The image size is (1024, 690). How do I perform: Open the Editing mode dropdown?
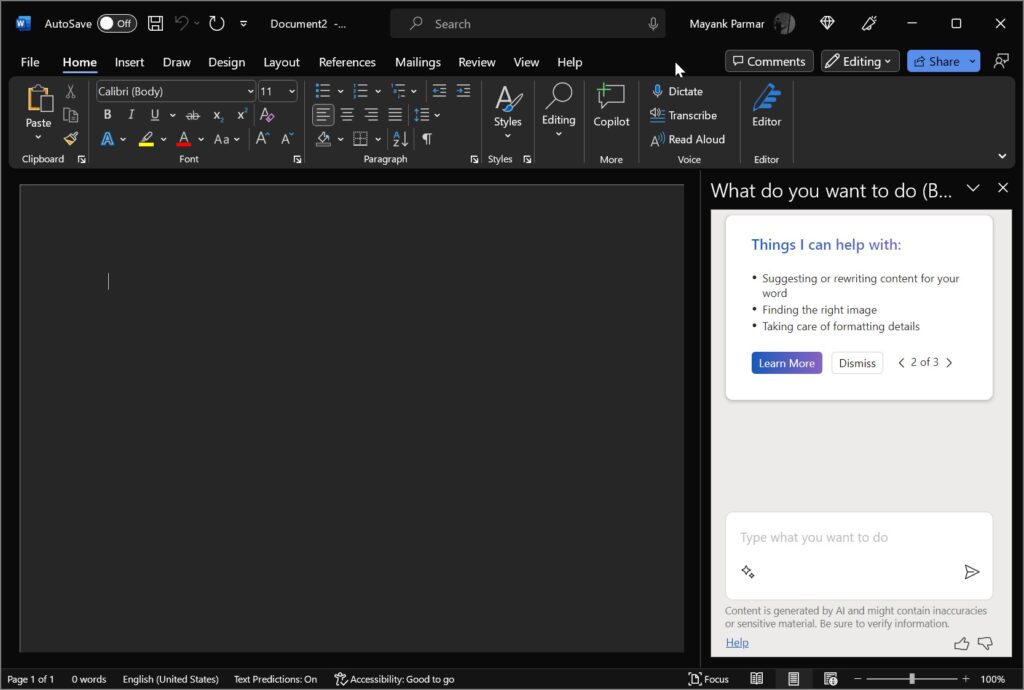click(x=859, y=61)
